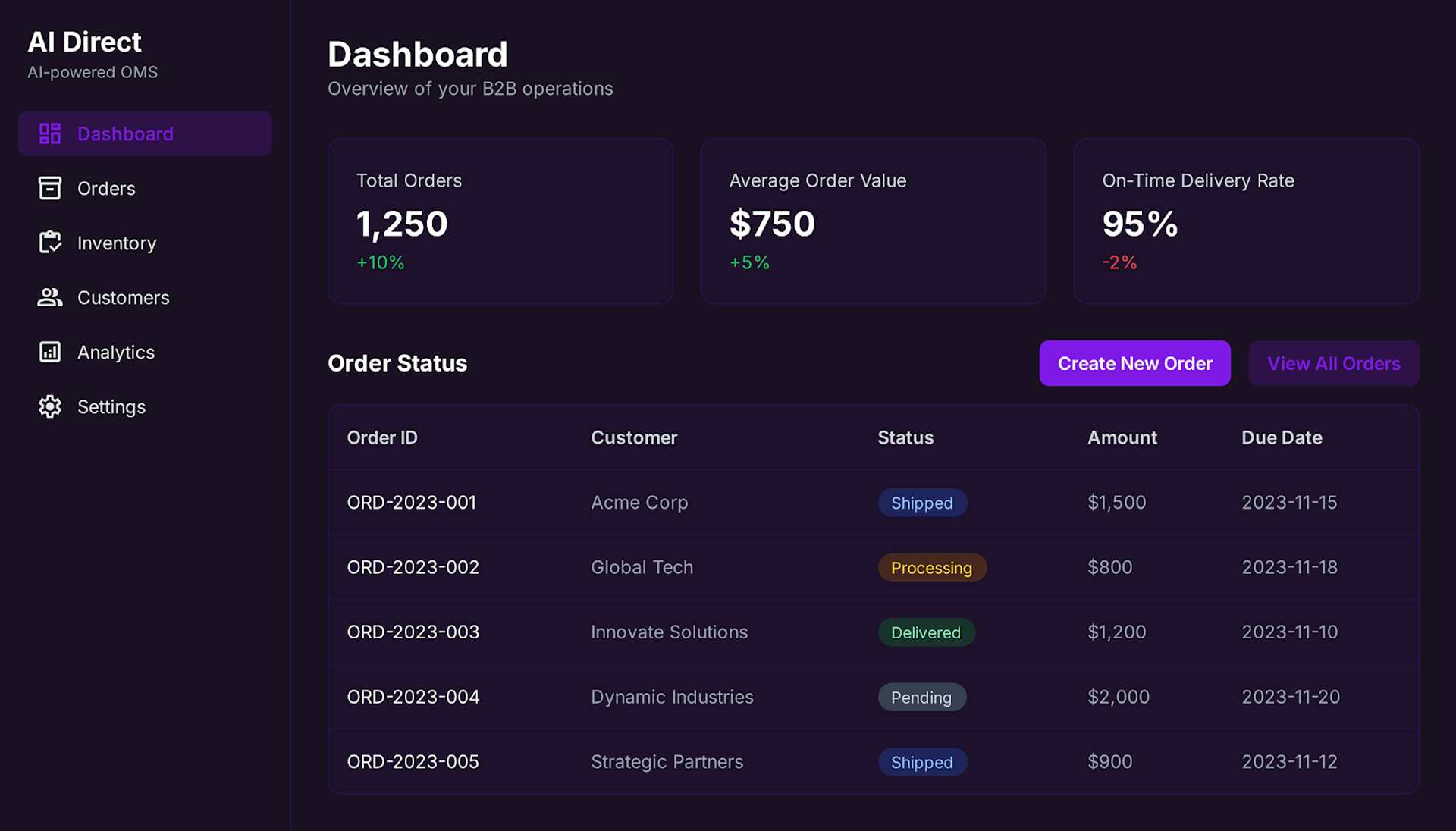This screenshot has height=831, width=1456.
Task: Click the Pending status badge
Action: 921,697
